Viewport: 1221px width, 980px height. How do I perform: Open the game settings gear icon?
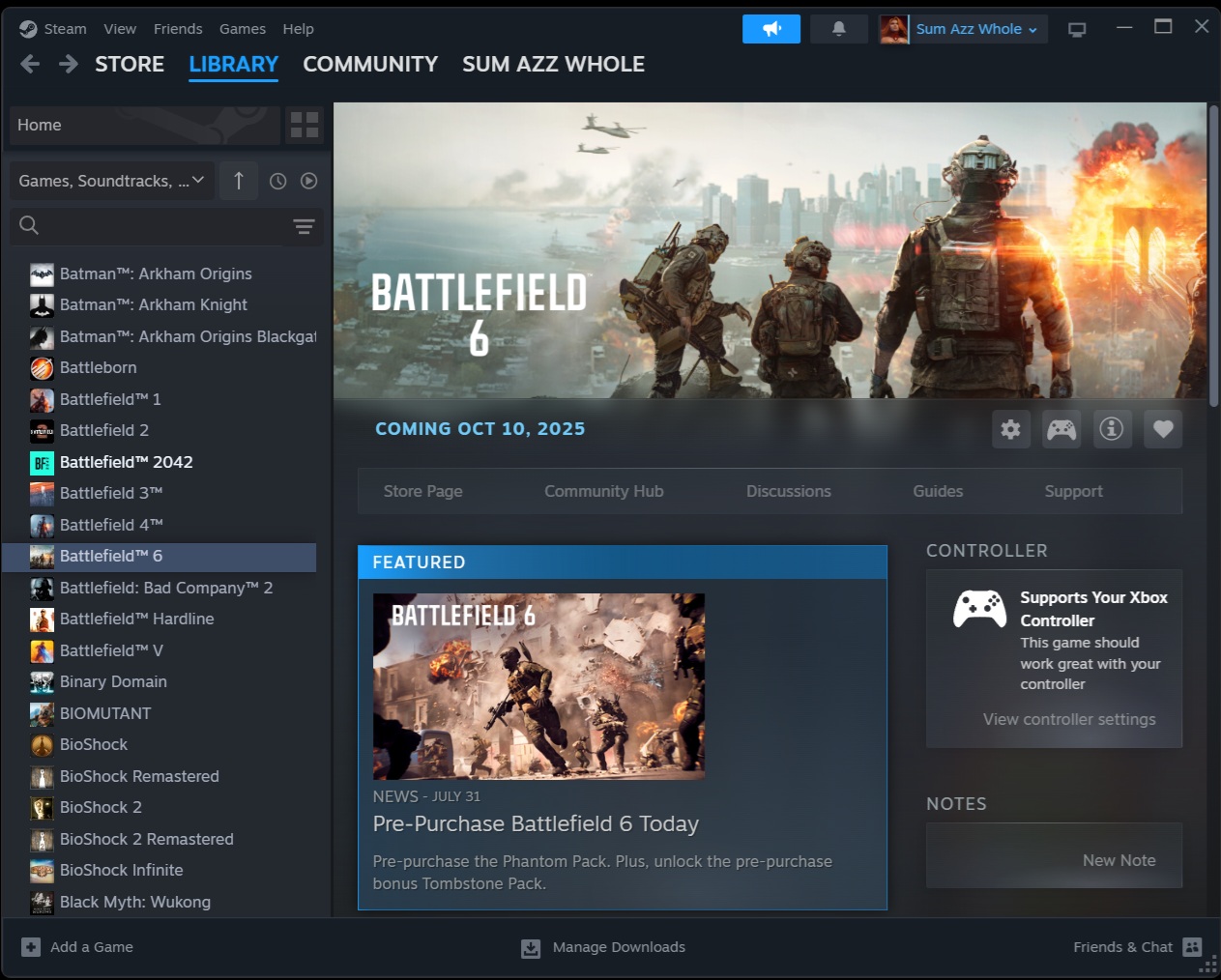click(x=1010, y=429)
